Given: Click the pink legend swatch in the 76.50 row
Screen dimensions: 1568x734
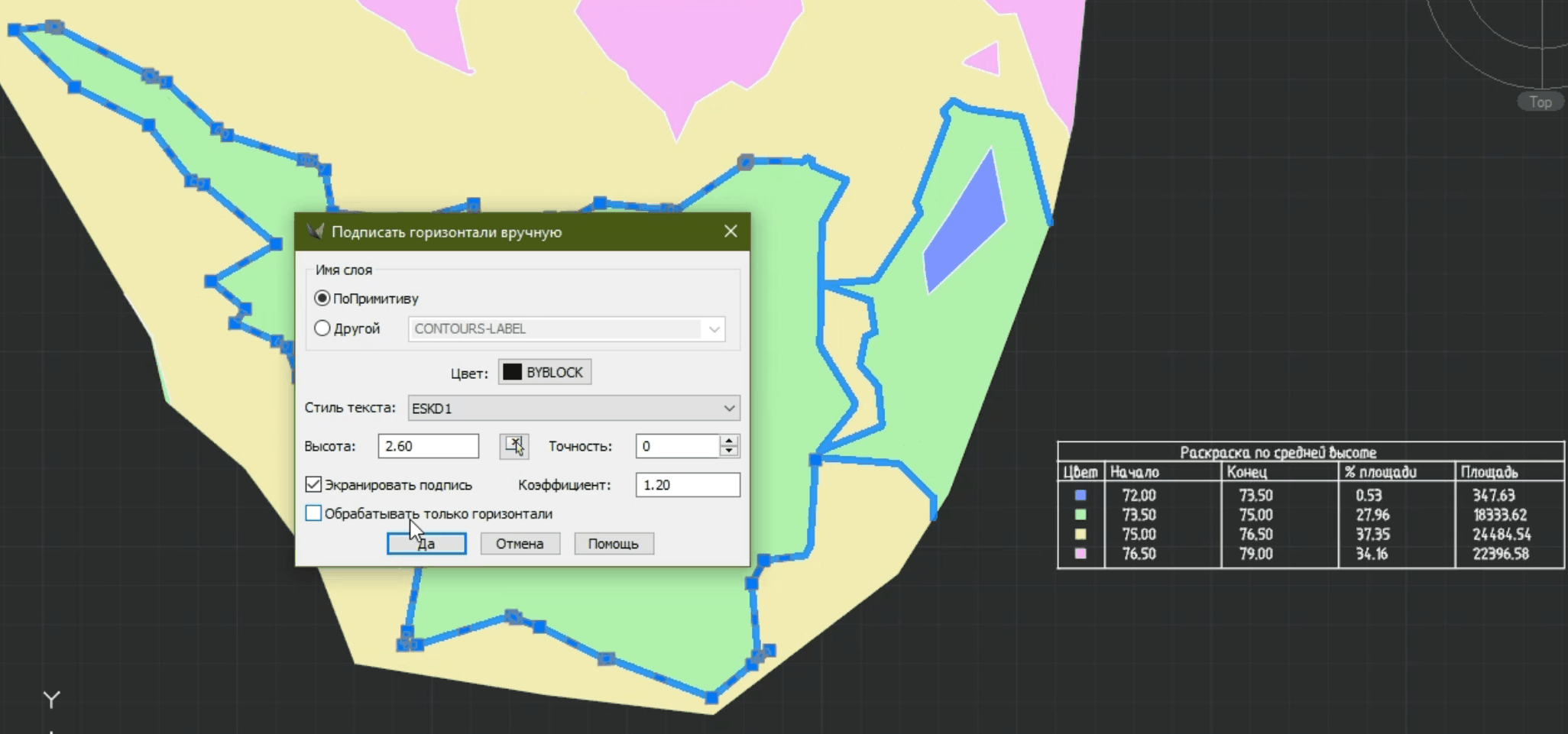Looking at the screenshot, I should pos(1080,554).
